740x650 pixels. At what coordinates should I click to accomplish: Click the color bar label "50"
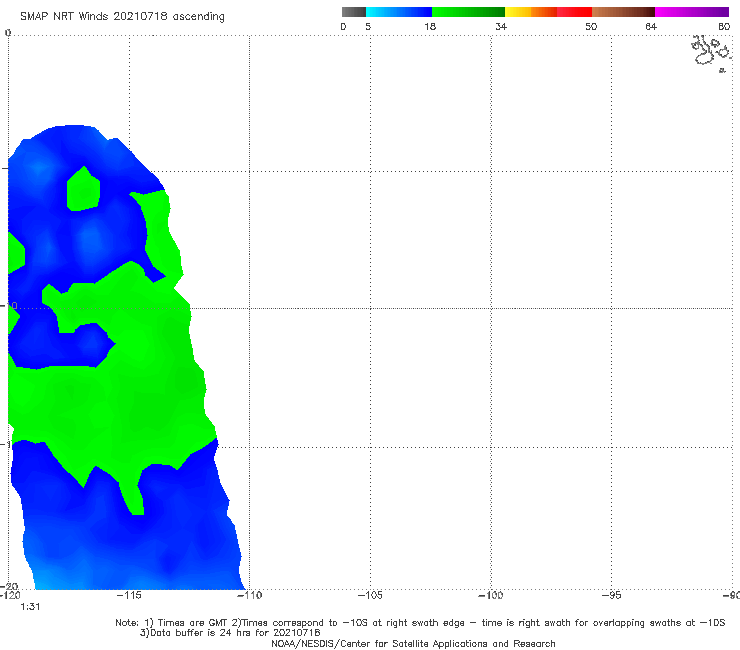point(591,27)
